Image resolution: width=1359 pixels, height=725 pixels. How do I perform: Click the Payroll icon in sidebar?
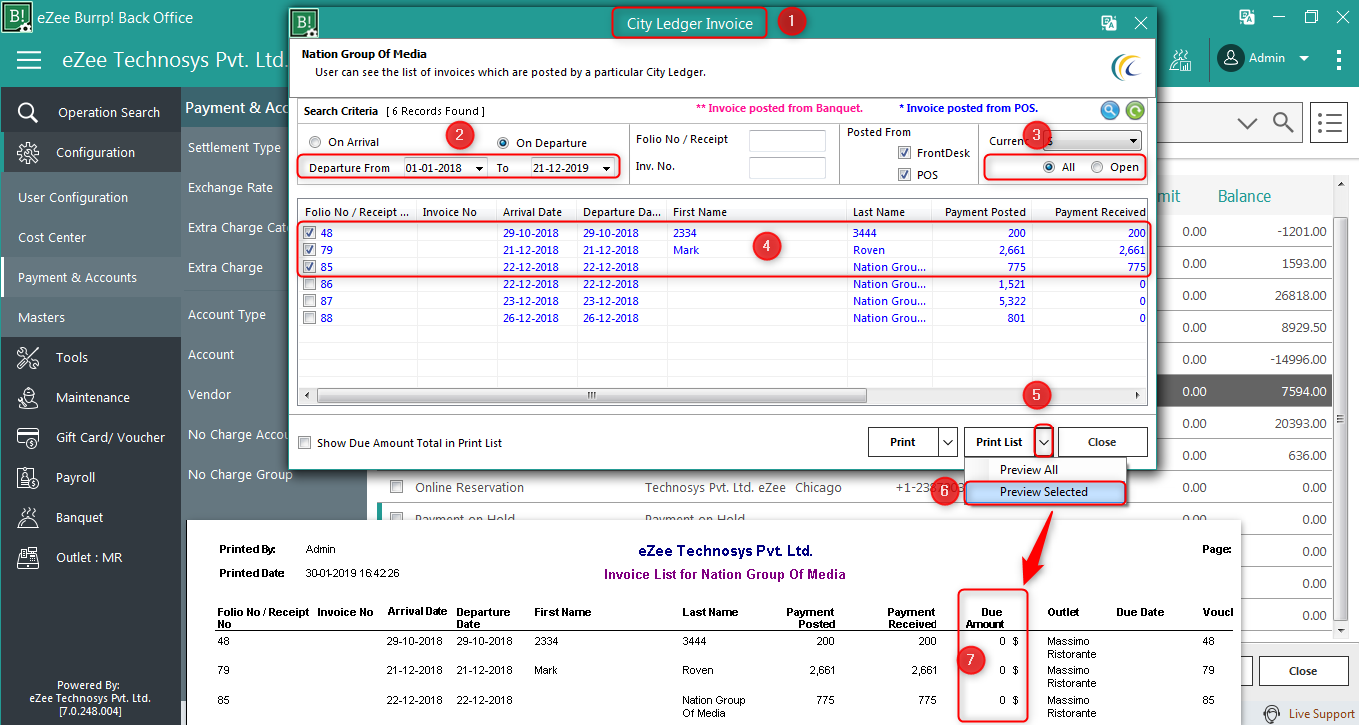[28, 477]
